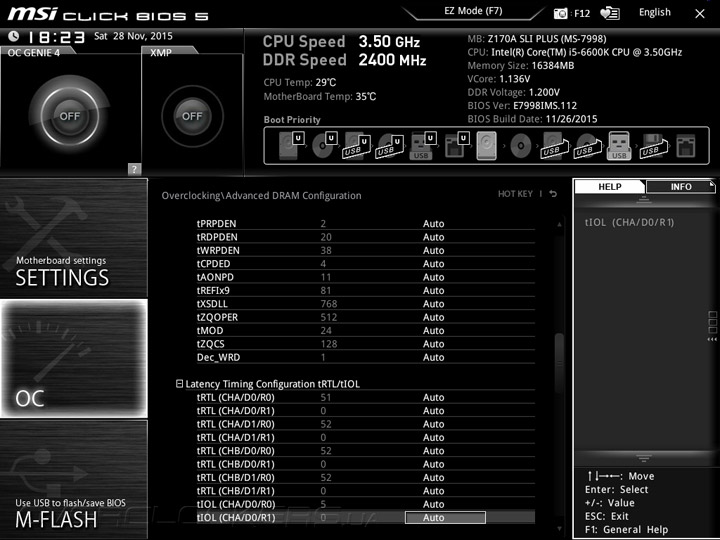Switch to the HELP tab

pyautogui.click(x=610, y=186)
